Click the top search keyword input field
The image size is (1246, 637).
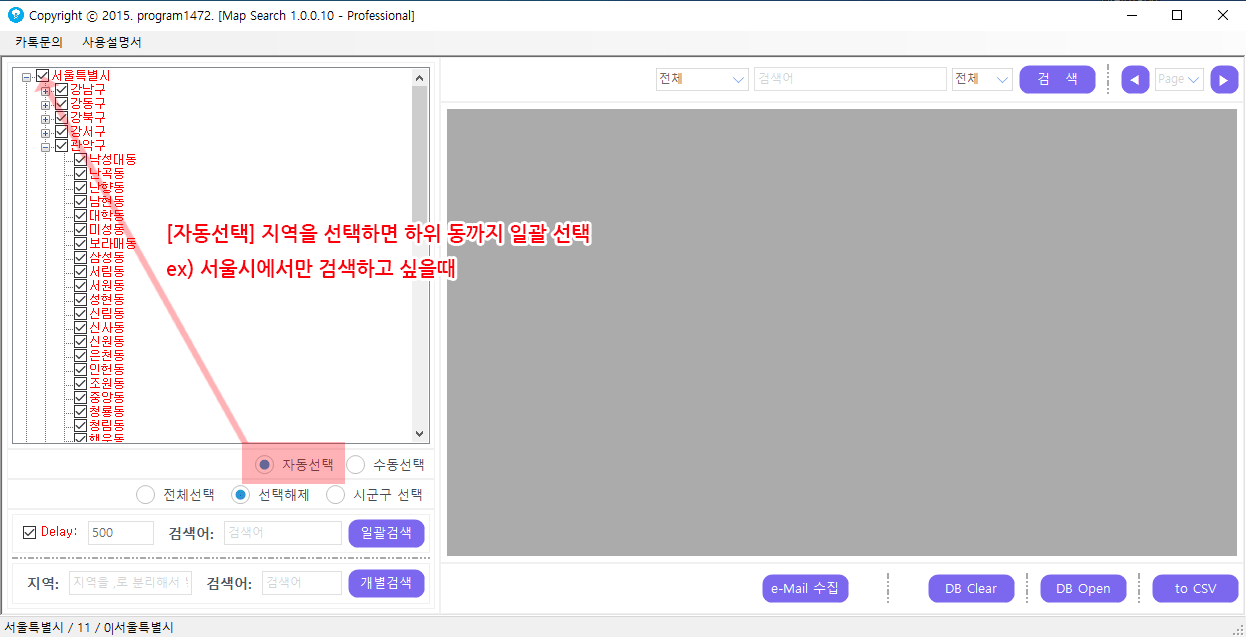click(x=849, y=80)
